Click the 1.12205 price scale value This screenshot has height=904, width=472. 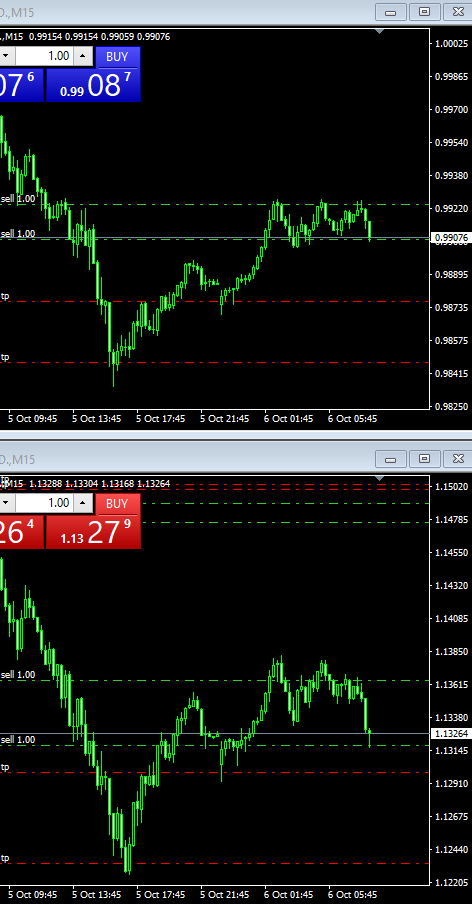click(452, 883)
